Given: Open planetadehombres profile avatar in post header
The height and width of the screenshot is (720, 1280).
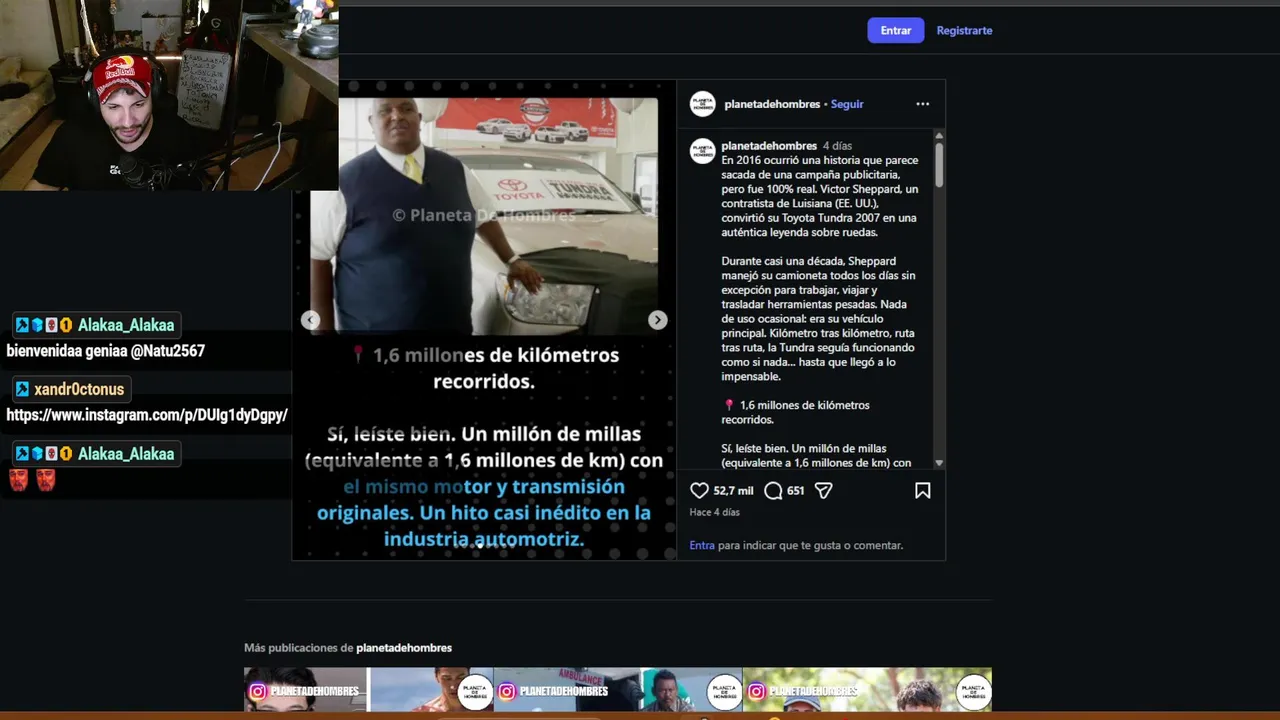Looking at the screenshot, I should coord(703,104).
